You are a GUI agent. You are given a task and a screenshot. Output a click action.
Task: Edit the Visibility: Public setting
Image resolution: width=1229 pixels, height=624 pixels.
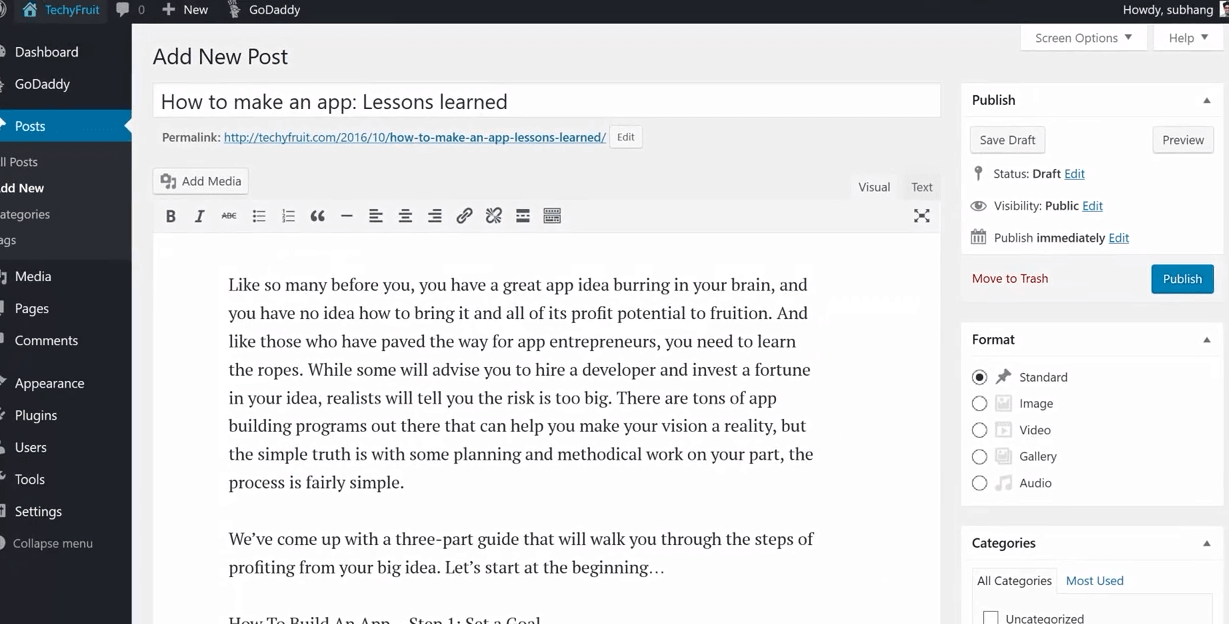point(1092,206)
